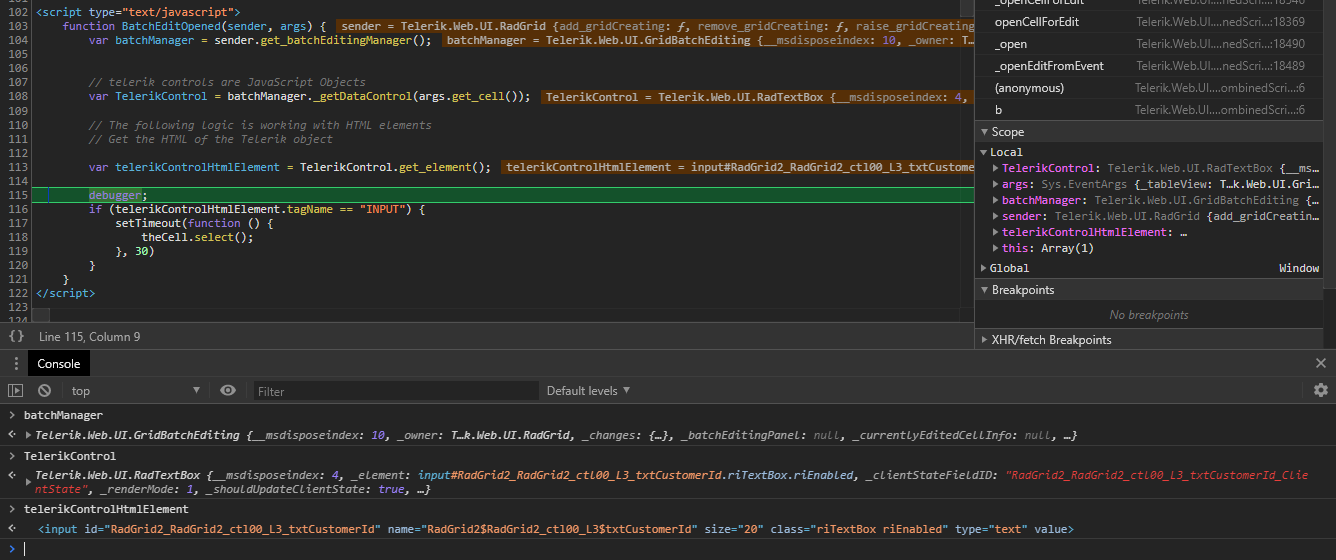
Task: Click 'TelerikControl' console input entry
Action: point(70,455)
